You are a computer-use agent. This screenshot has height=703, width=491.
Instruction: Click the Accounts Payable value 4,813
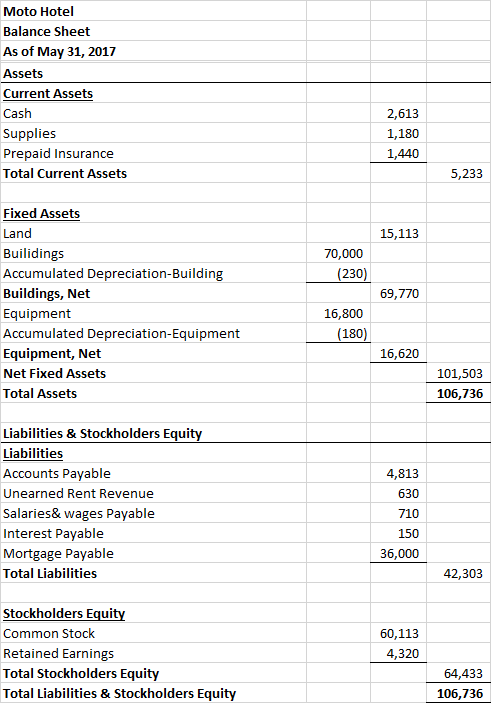(x=403, y=474)
